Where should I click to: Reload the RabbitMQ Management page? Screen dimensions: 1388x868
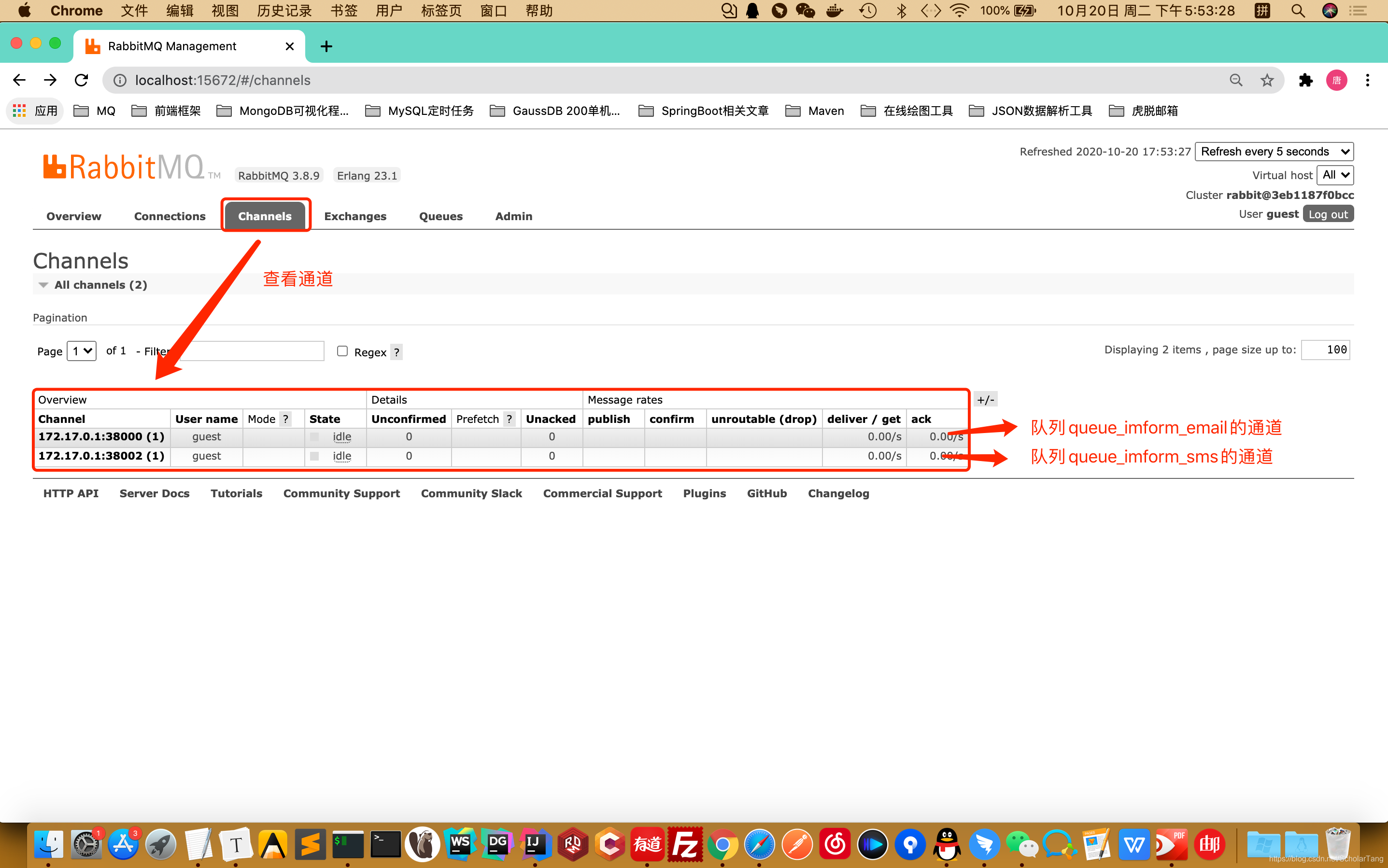pyautogui.click(x=82, y=80)
